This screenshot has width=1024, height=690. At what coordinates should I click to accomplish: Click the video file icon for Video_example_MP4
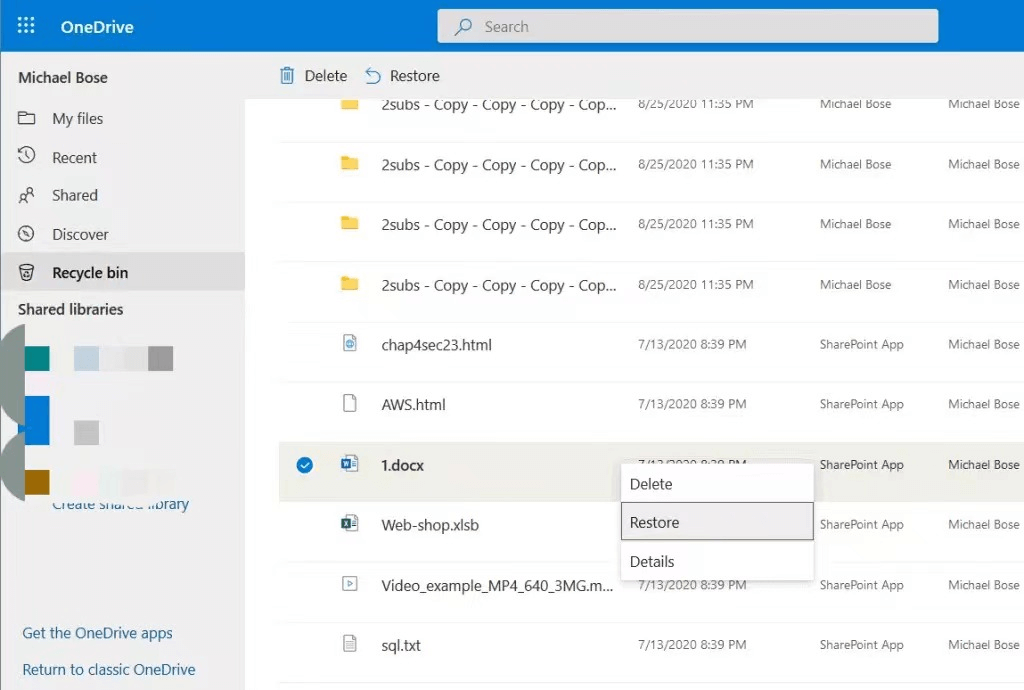coord(349,584)
